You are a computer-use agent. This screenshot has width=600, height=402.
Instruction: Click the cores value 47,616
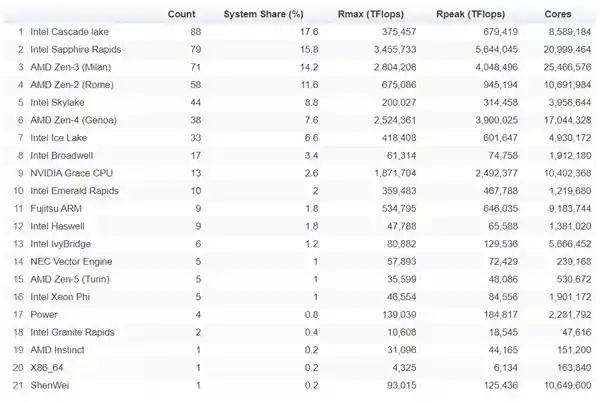(x=577, y=332)
